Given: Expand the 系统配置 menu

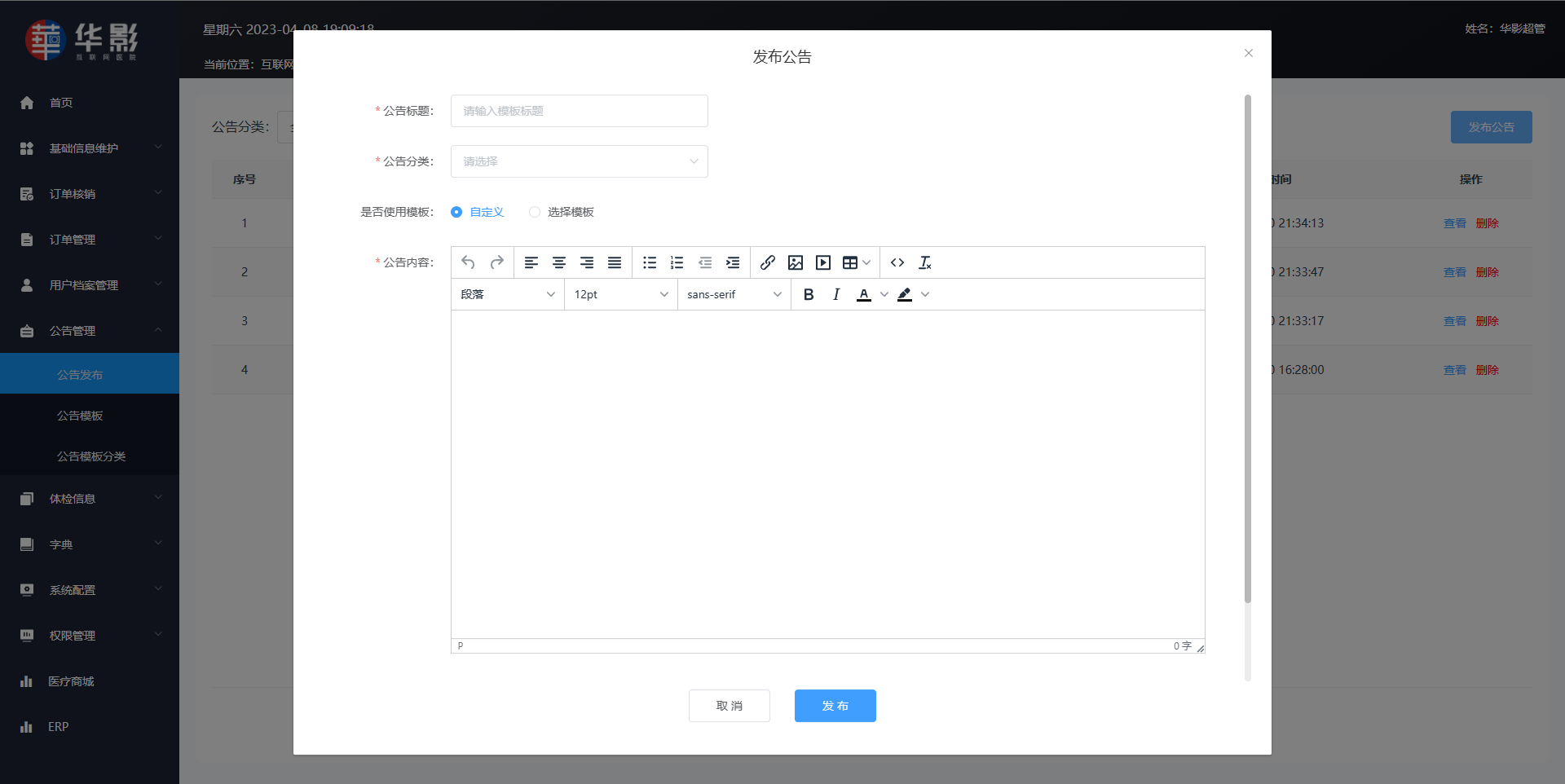Looking at the screenshot, I should [90, 590].
